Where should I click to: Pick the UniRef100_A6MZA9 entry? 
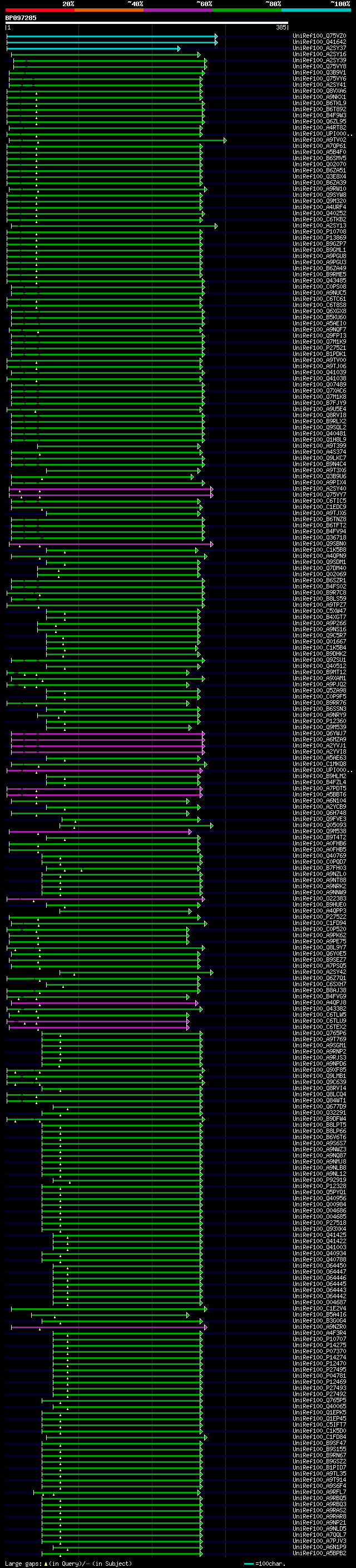click(x=319, y=740)
